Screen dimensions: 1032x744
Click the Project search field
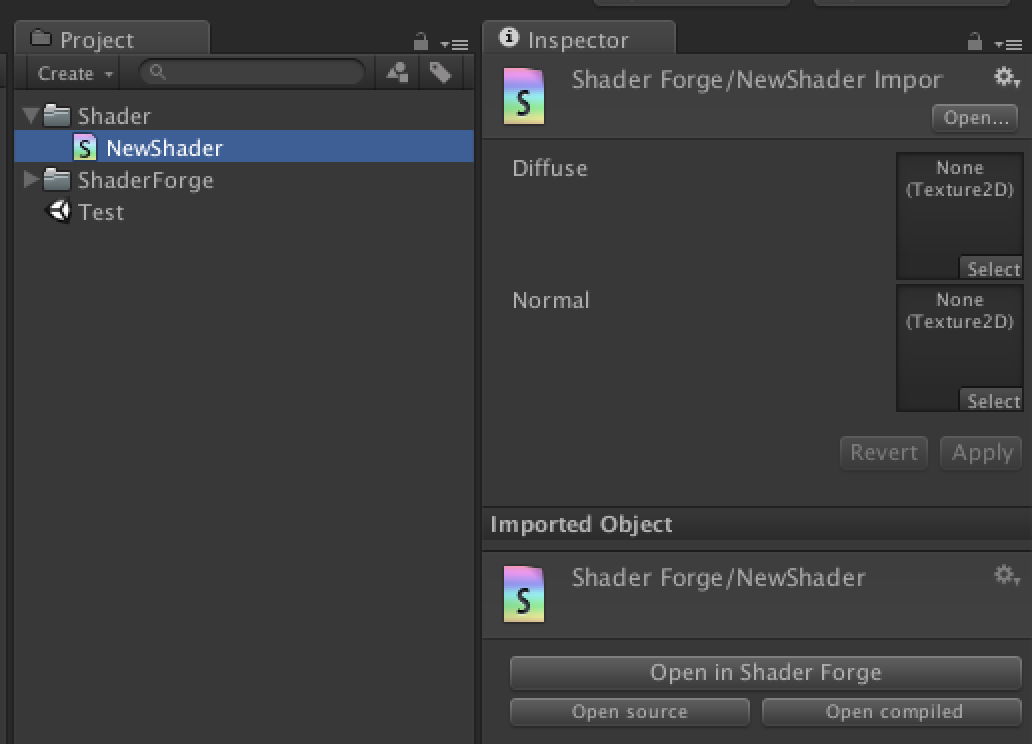(x=262, y=72)
